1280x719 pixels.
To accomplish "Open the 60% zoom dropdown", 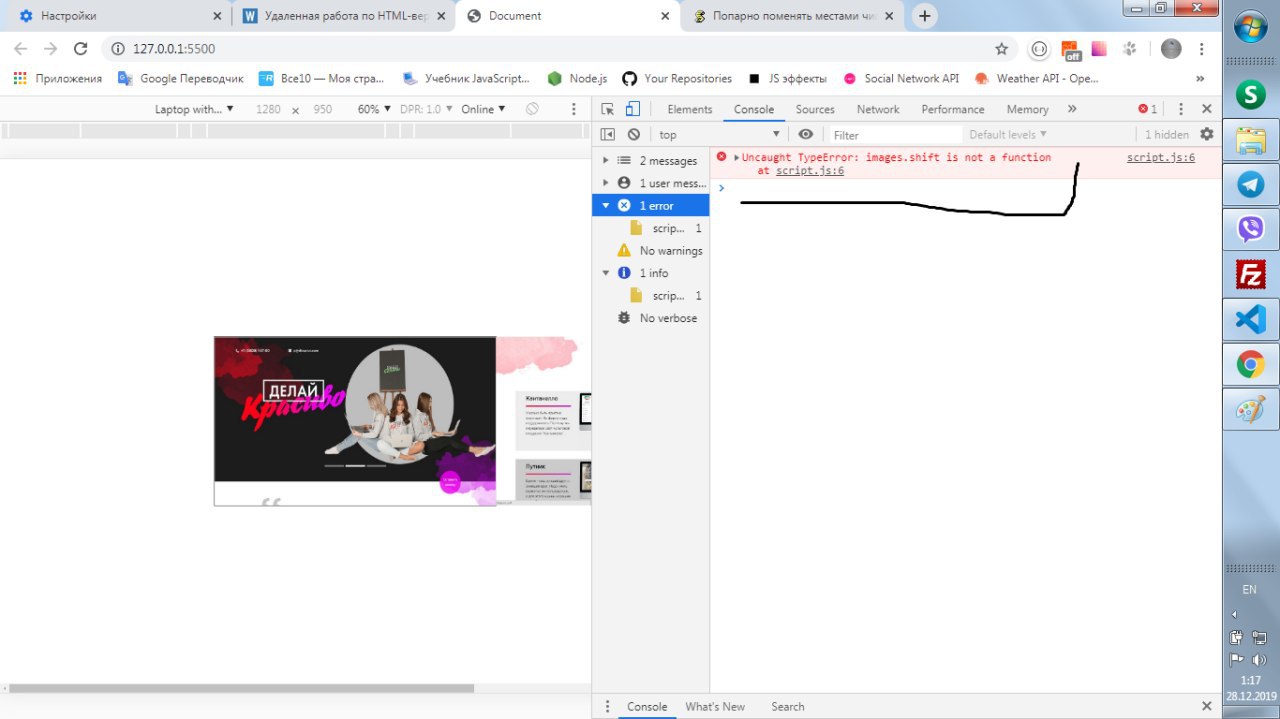I will [374, 109].
